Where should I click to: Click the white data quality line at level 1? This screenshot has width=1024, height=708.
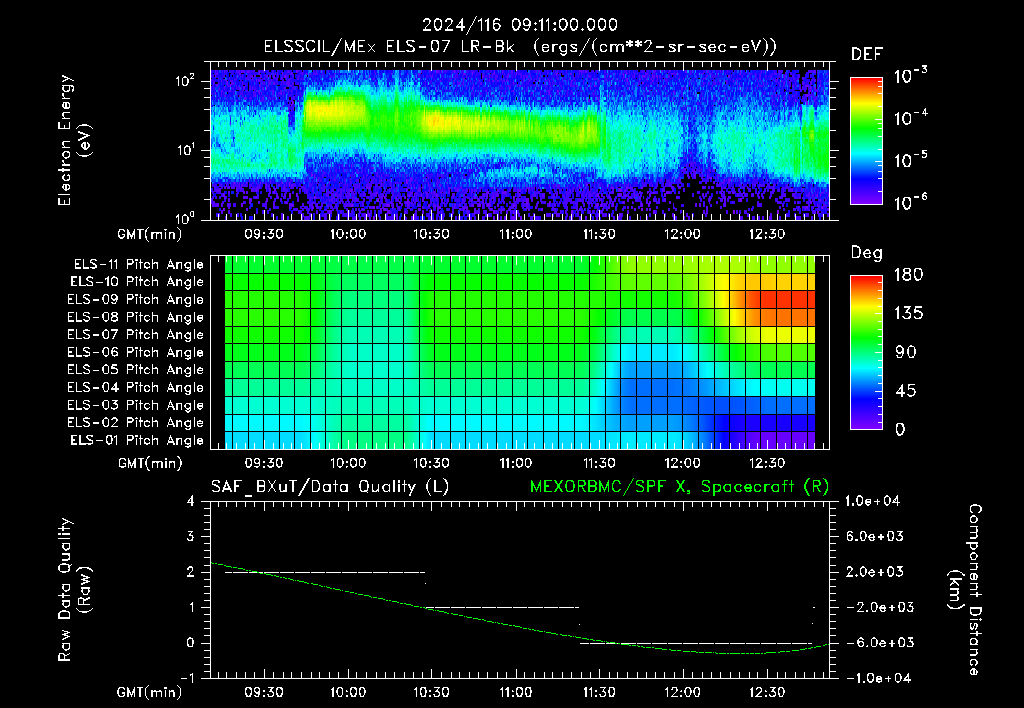[x=502, y=607]
